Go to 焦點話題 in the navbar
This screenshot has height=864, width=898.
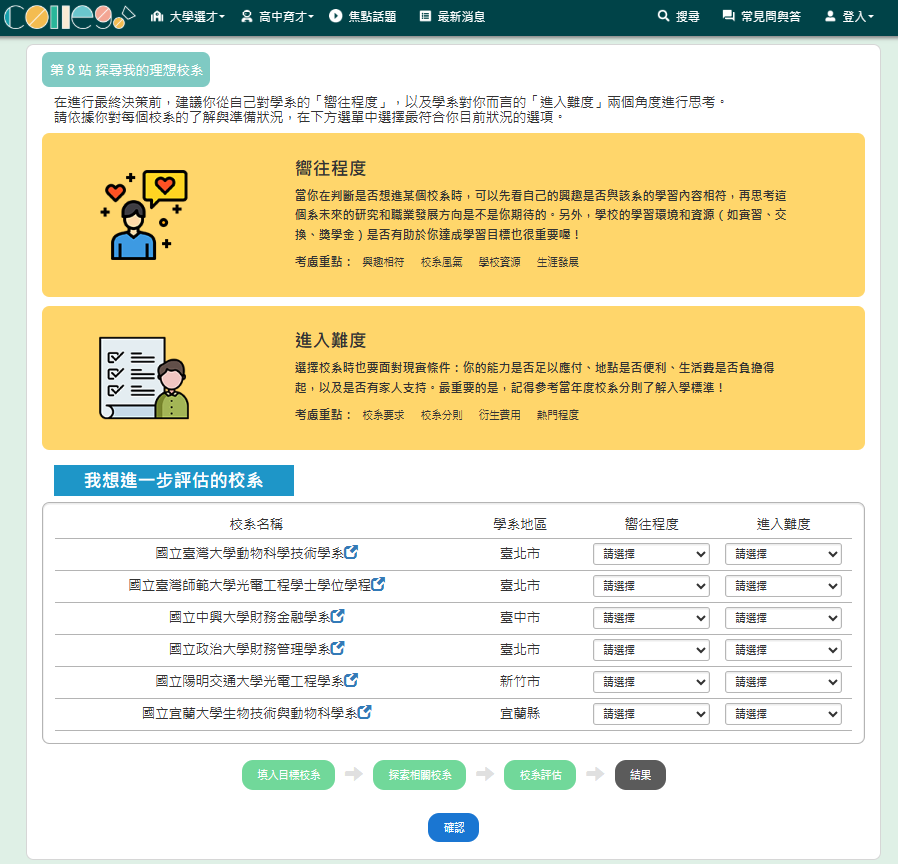(x=362, y=17)
